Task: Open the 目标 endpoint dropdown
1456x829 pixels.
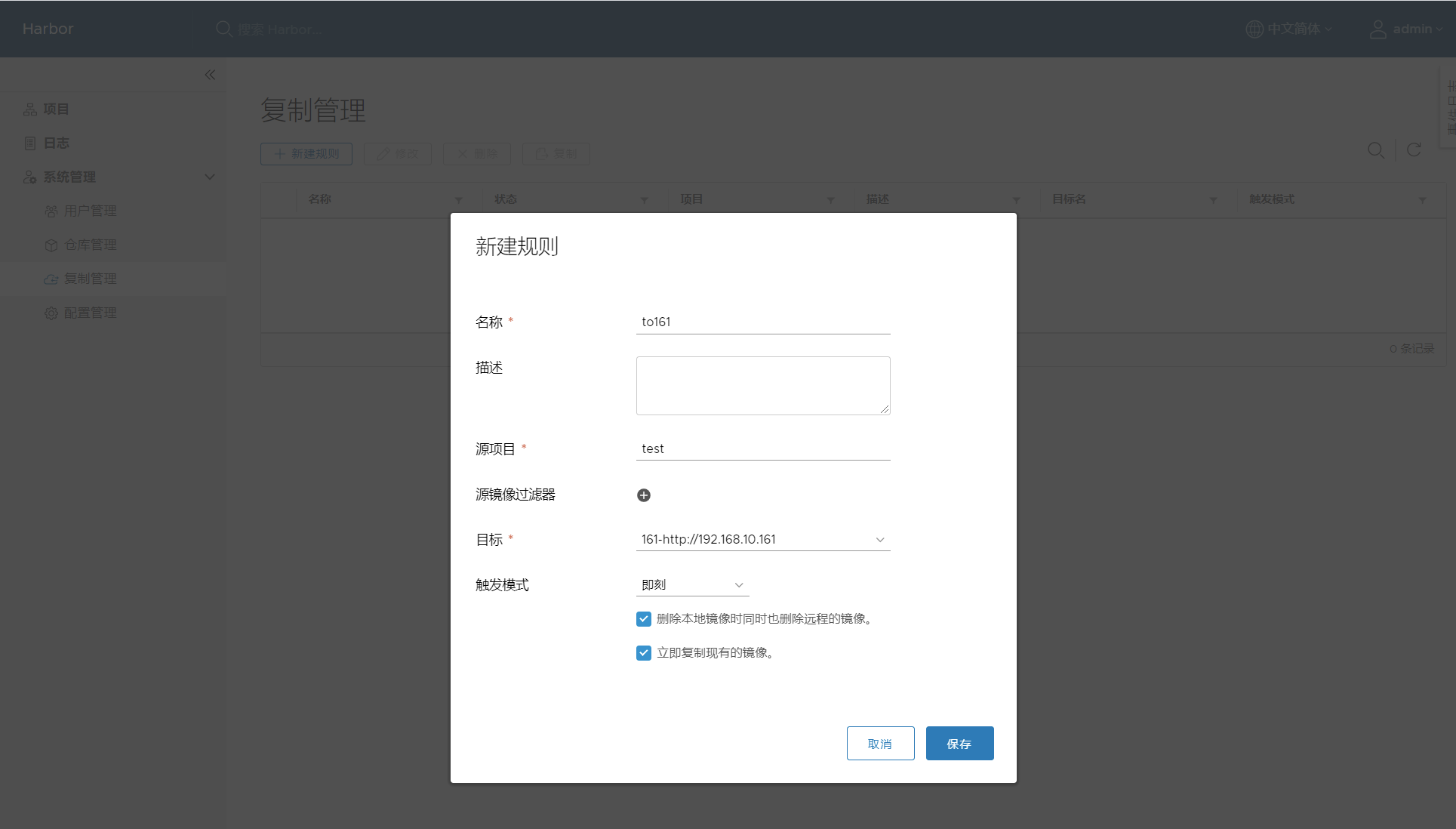Action: pyautogui.click(x=762, y=540)
